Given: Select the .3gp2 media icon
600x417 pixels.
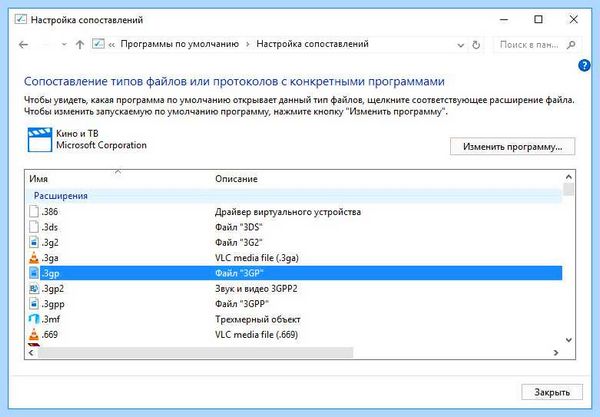Looking at the screenshot, I should click(x=34, y=288).
